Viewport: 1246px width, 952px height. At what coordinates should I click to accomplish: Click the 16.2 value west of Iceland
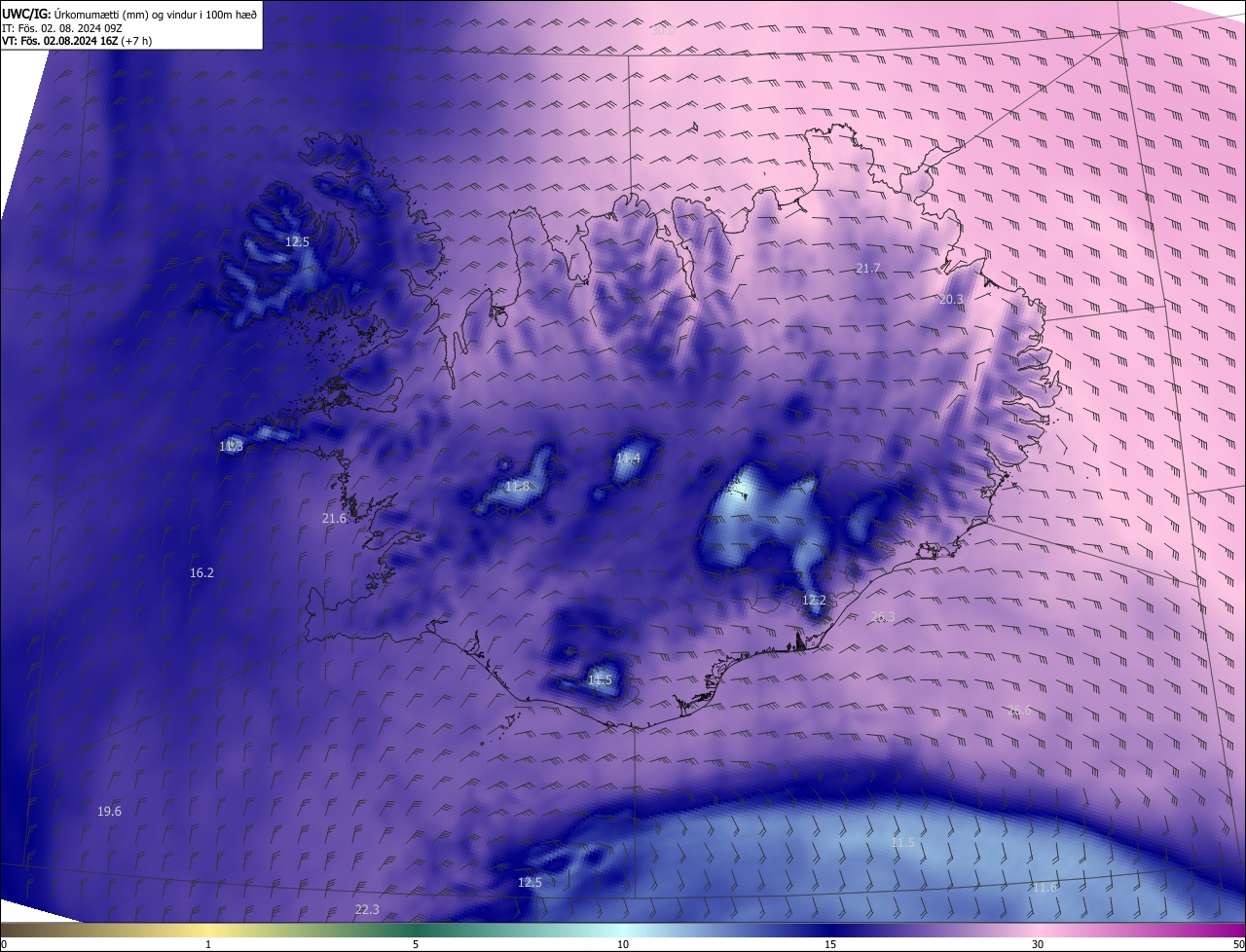(202, 573)
